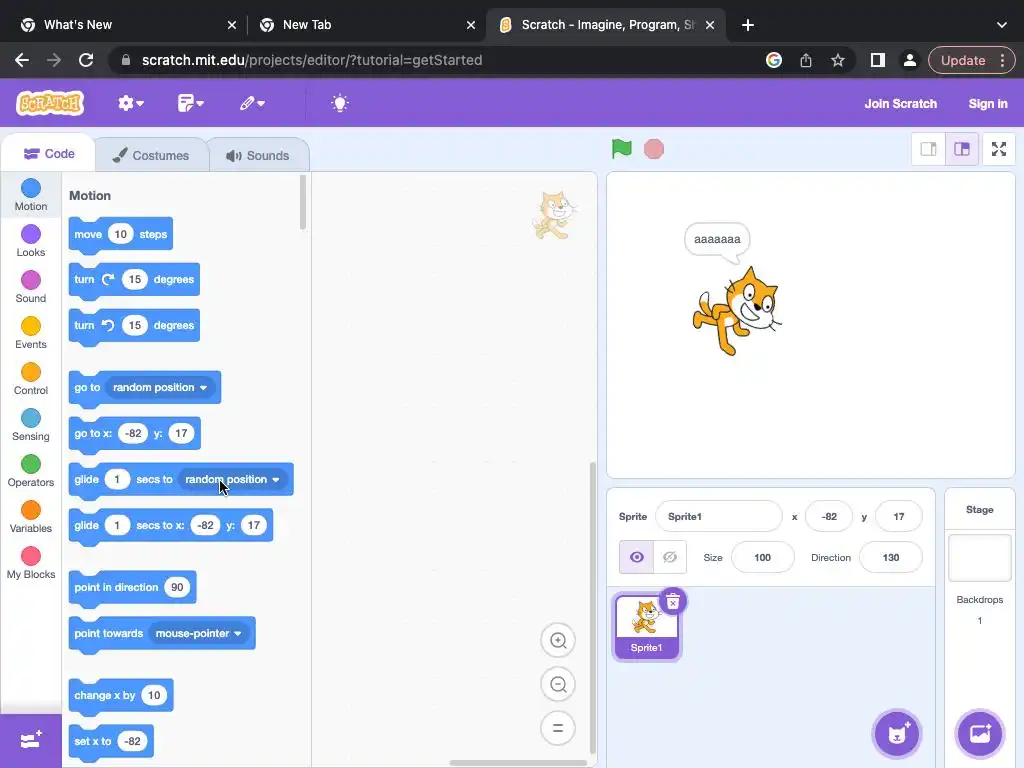
Task: Open the Settings gear menu
Action: pos(131,103)
